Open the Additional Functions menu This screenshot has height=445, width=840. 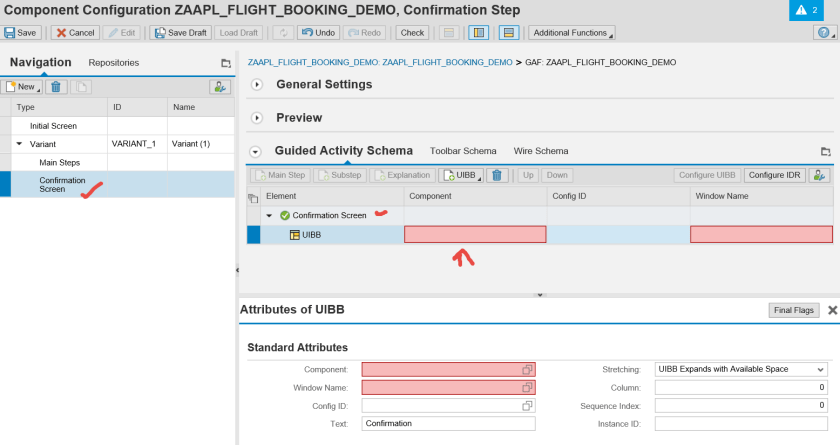571,33
